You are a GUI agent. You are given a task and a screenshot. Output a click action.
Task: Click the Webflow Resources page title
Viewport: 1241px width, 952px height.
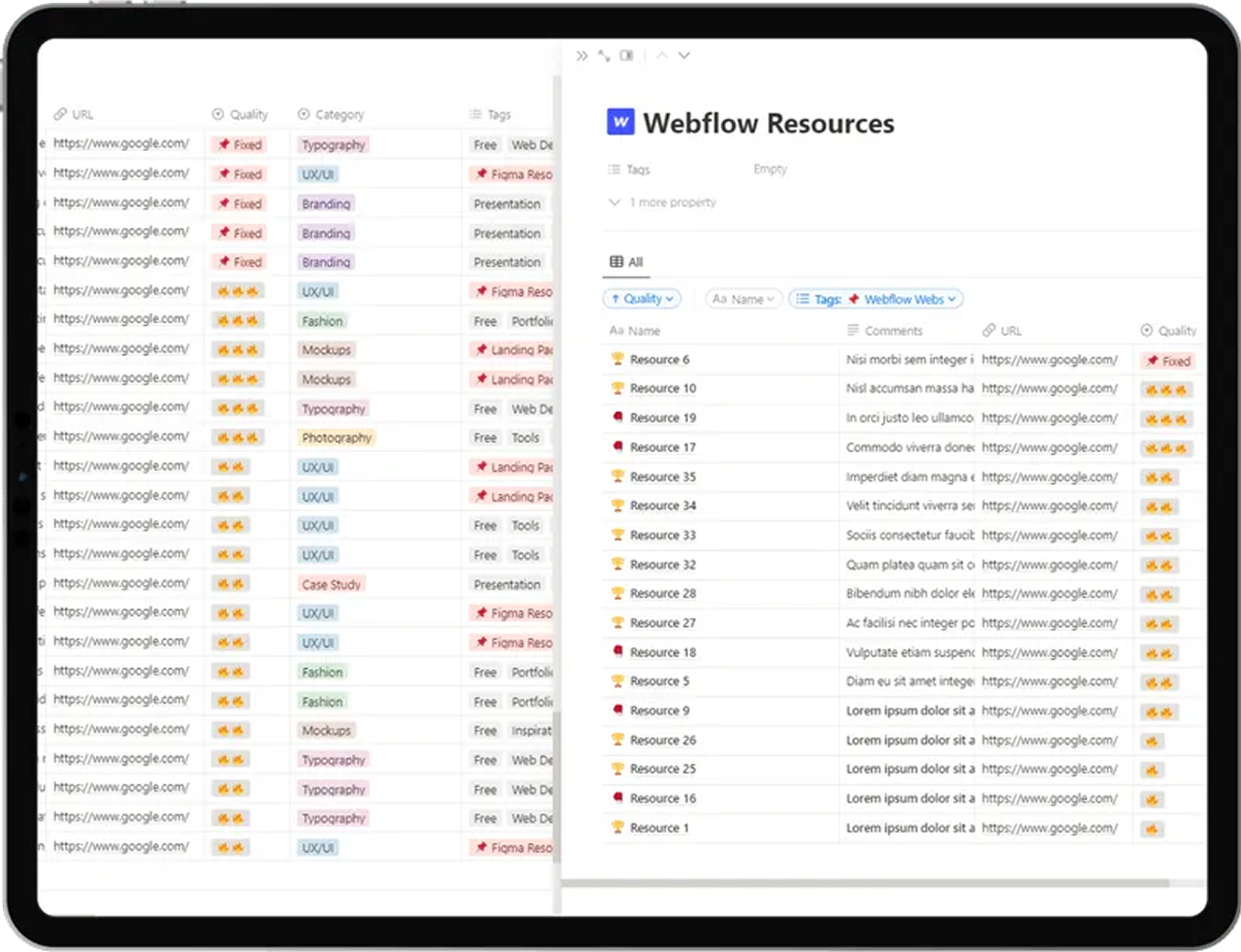coord(769,123)
